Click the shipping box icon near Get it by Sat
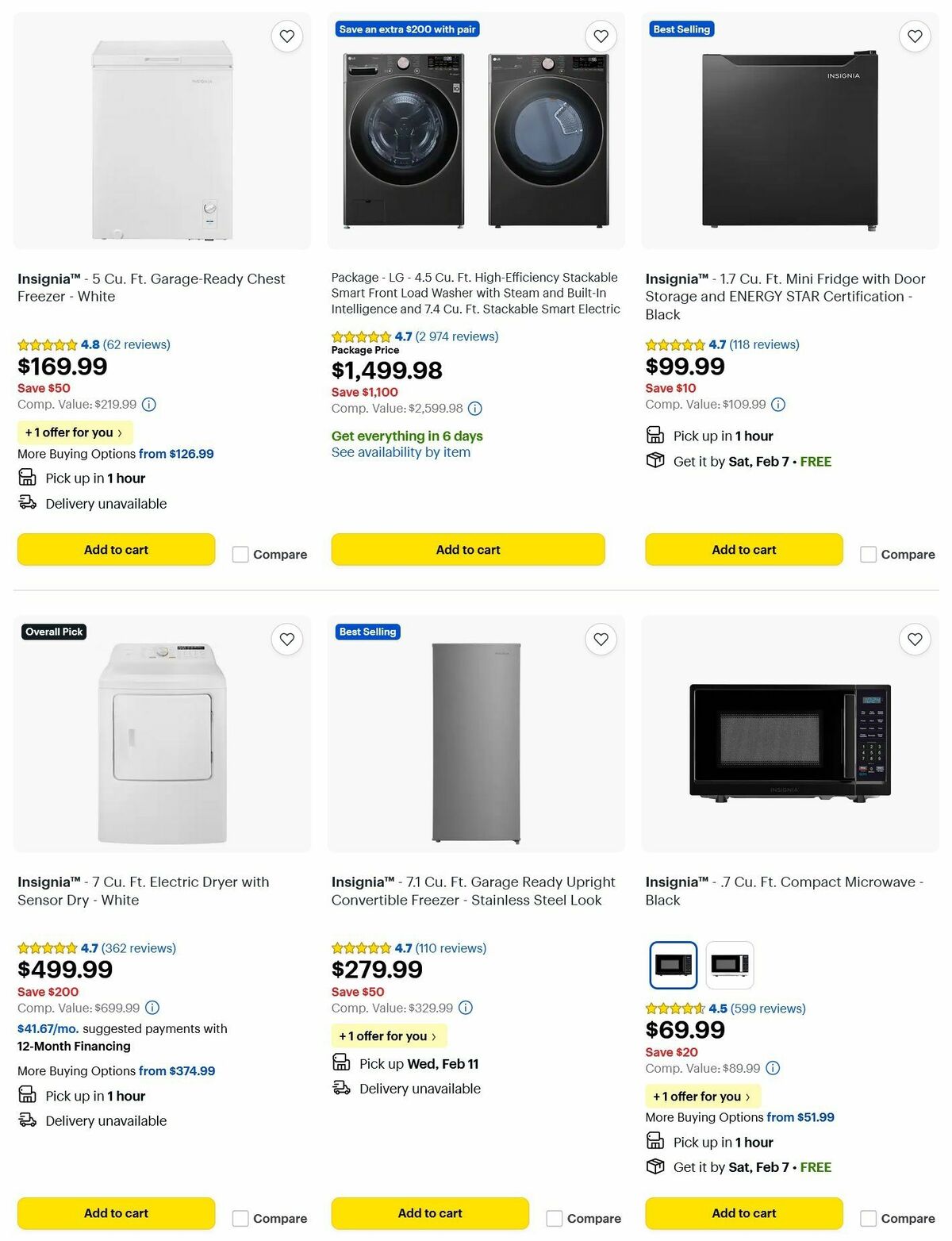The height and width of the screenshot is (1241, 952). click(654, 461)
